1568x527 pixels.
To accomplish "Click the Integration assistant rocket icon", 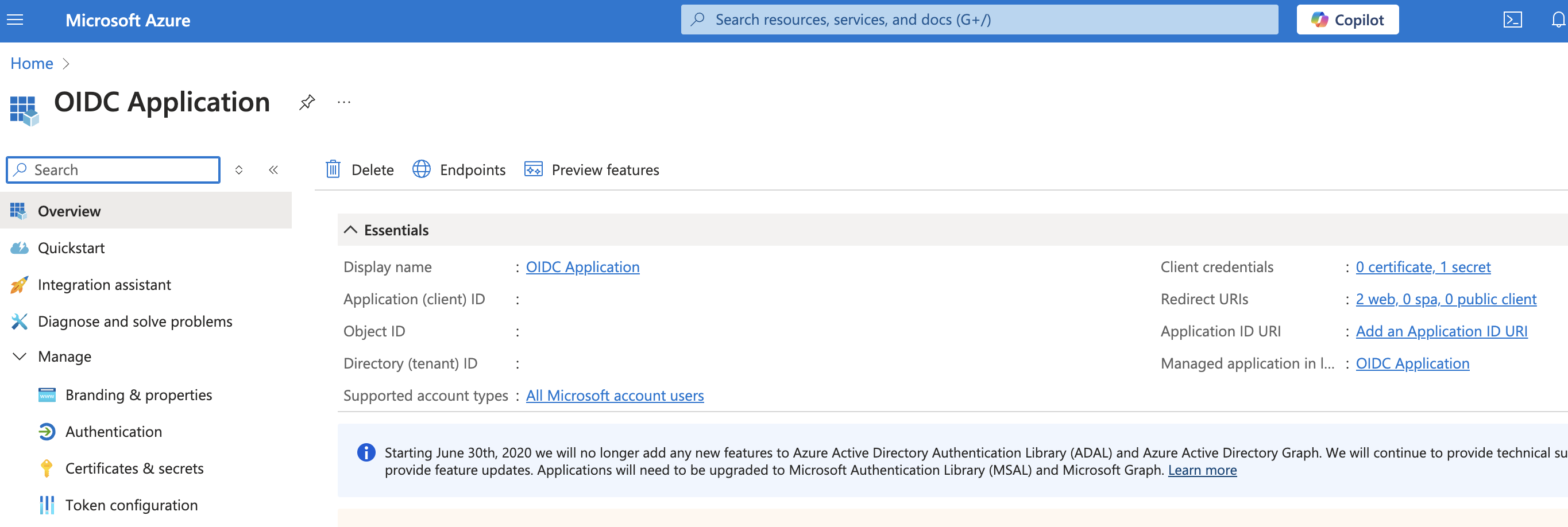I will pyautogui.click(x=19, y=285).
